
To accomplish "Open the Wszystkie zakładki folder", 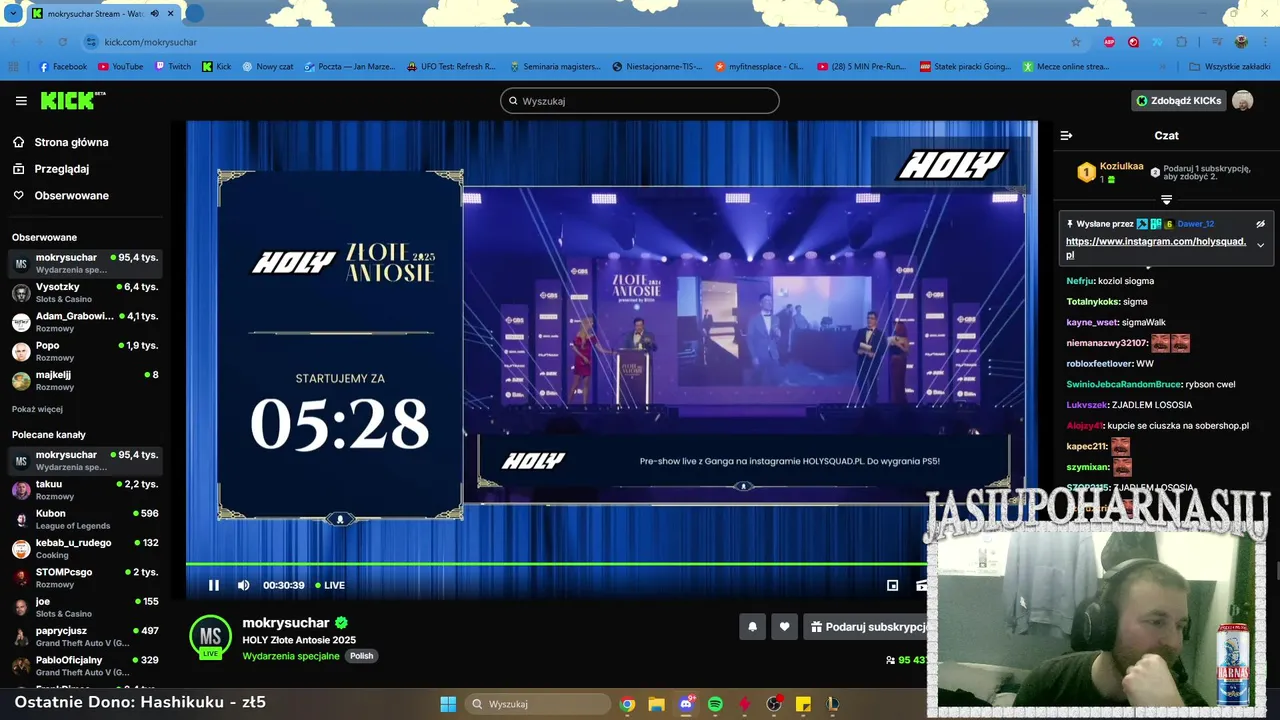I will click(1229, 67).
